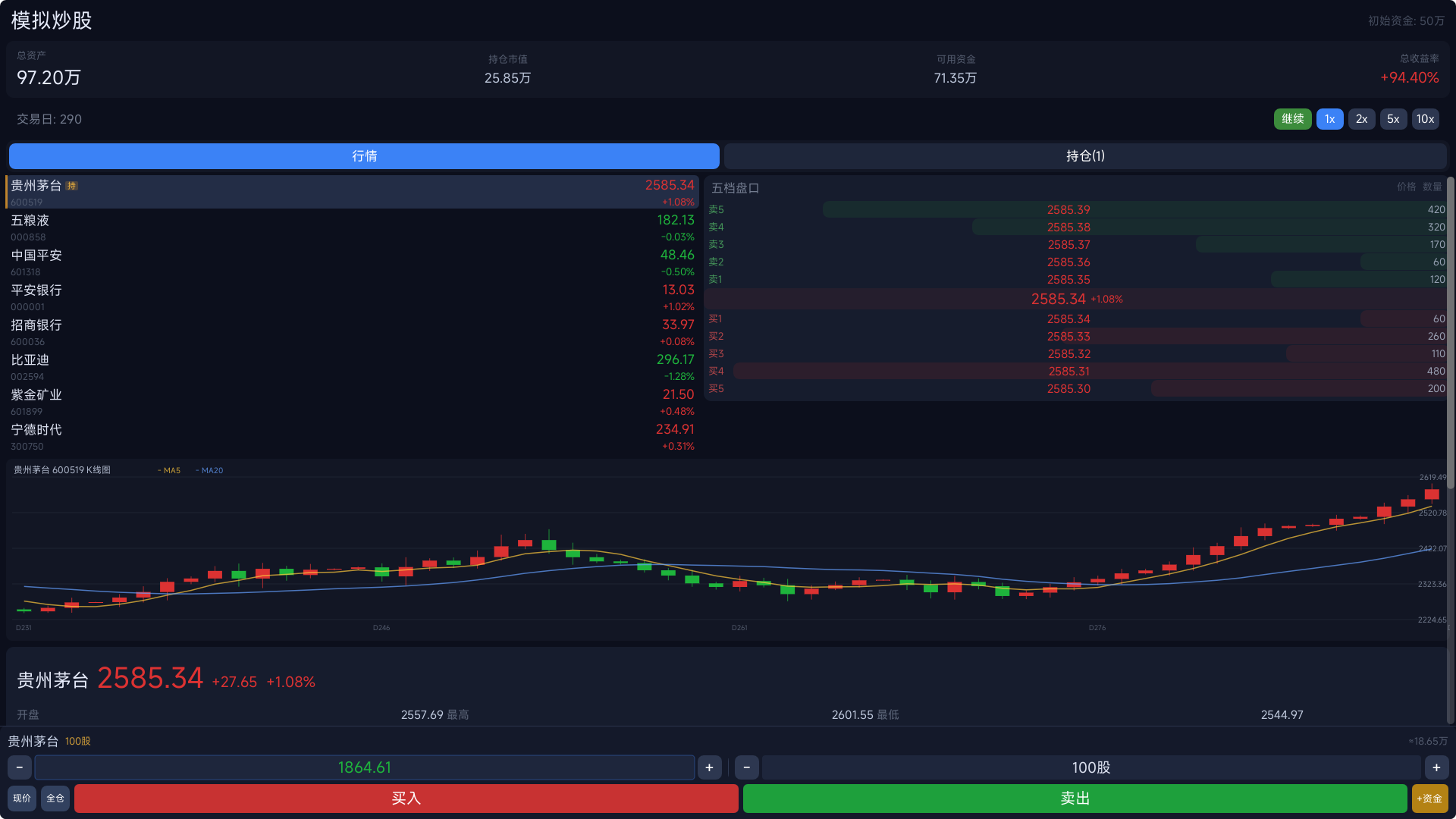Image resolution: width=1456 pixels, height=819 pixels.
Task: Select 比亚迪 in the stock list
Action: [x=353, y=367]
